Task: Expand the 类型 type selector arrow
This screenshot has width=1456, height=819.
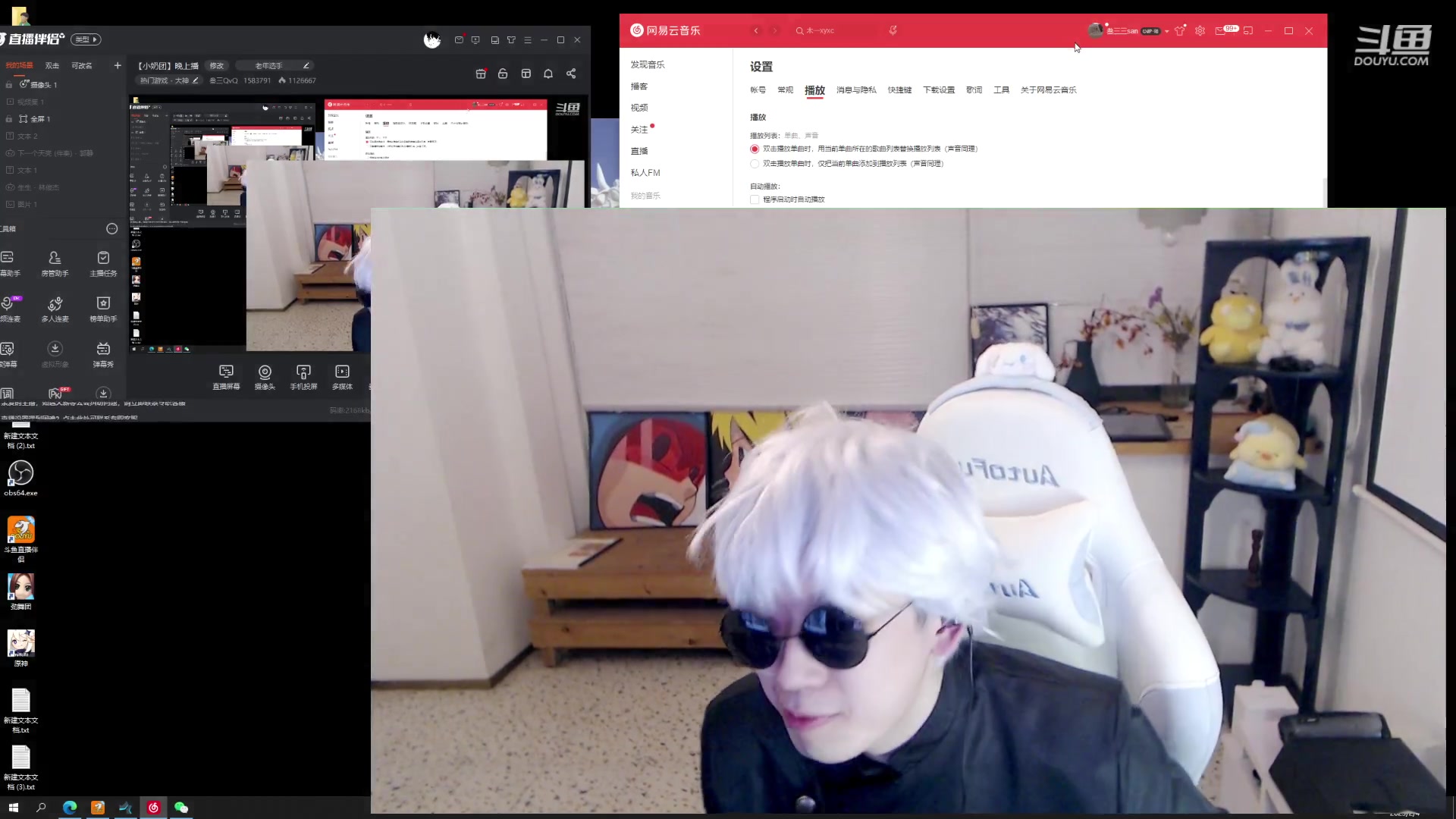Action: click(x=96, y=39)
